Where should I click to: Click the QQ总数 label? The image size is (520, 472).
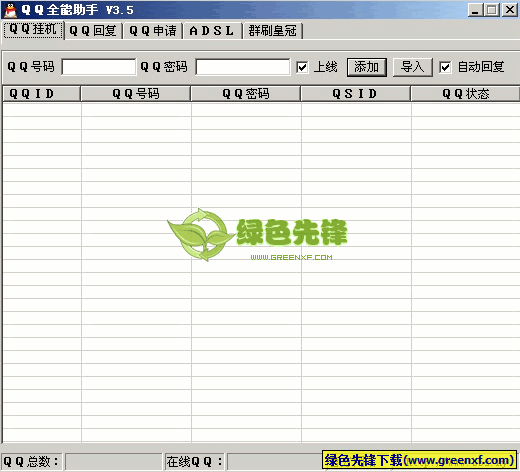[x=31, y=462]
